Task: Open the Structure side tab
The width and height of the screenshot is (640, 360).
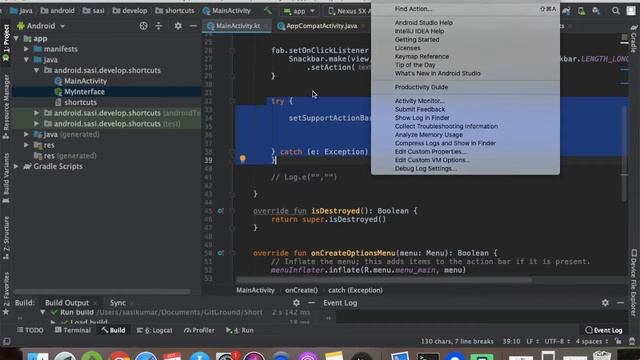Action: tap(6, 238)
